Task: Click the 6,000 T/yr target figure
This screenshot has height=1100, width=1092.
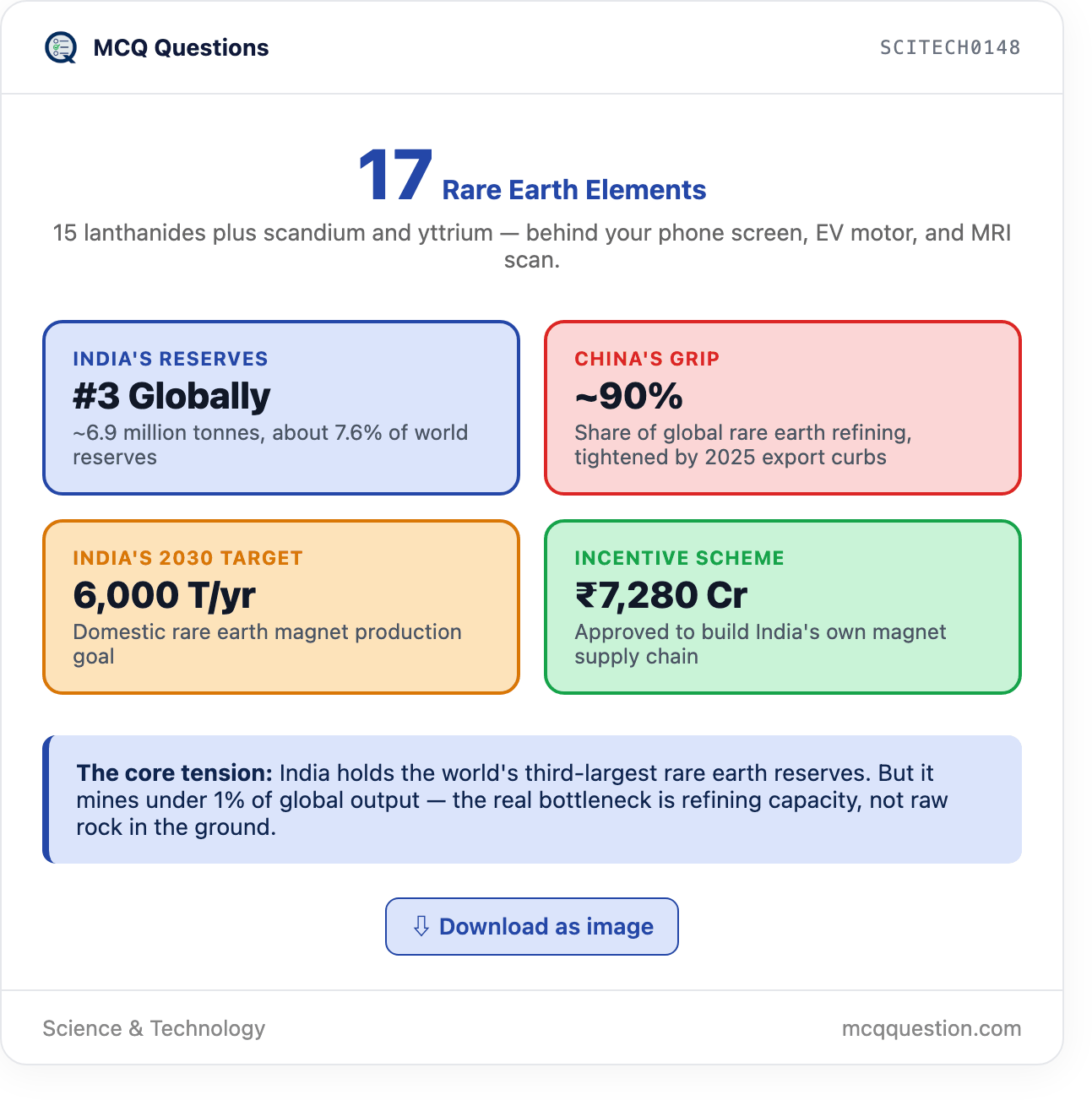Action: pos(165,595)
